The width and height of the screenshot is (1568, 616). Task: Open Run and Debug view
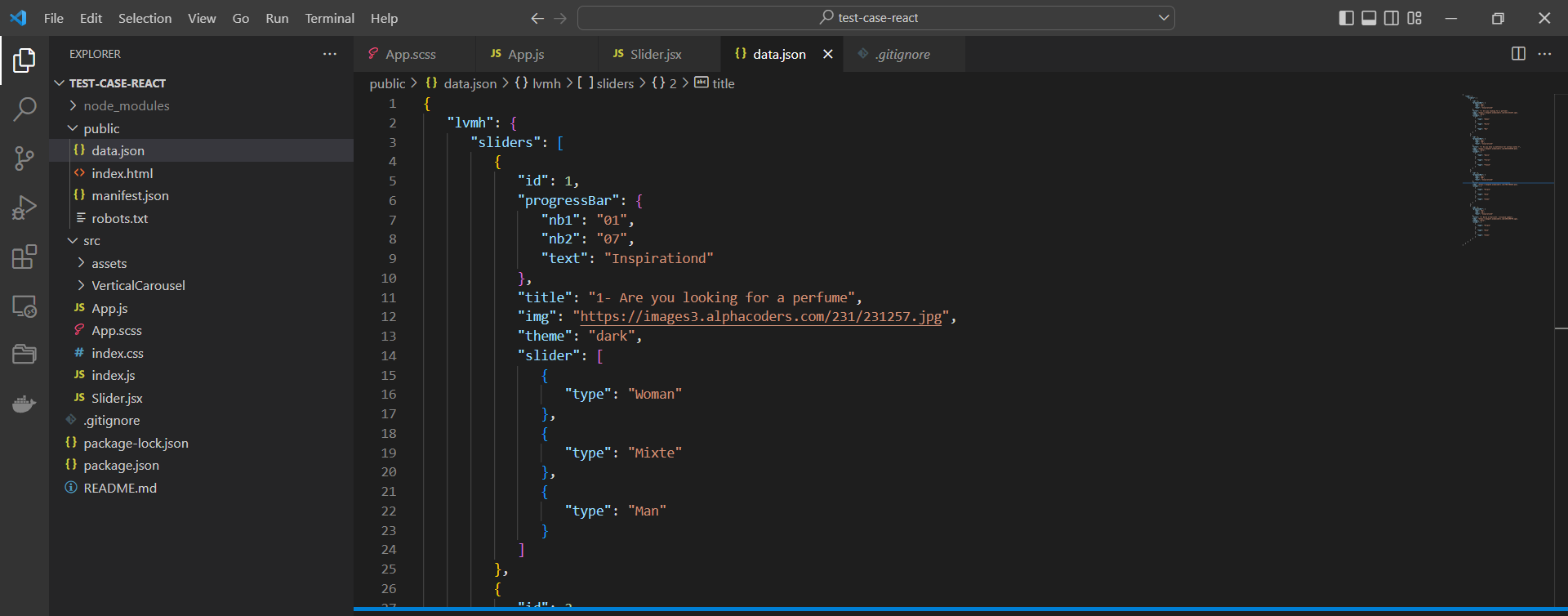tap(24, 208)
